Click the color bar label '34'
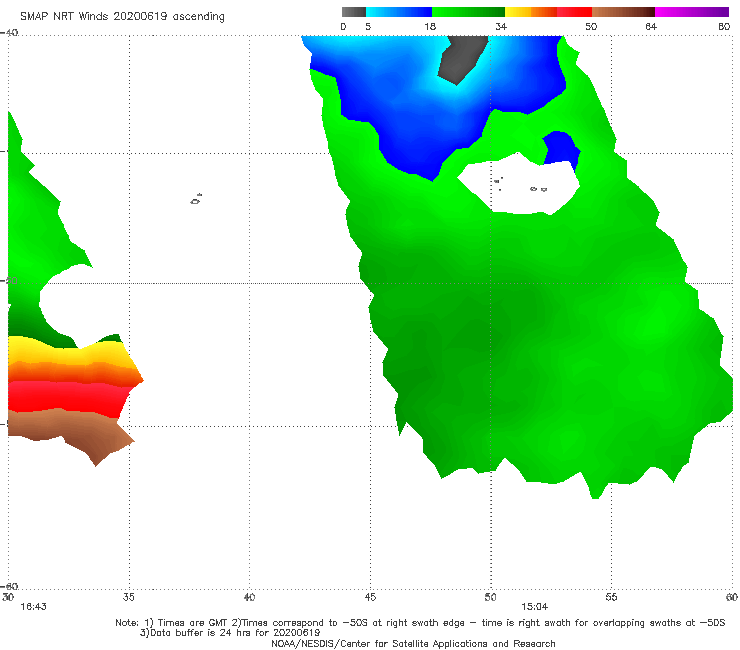The height and width of the screenshot is (650, 740). [x=501, y=26]
